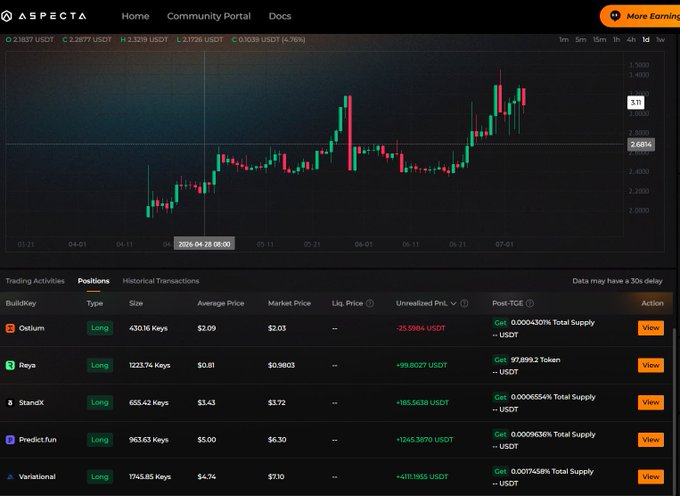Click the 3.11 current price label
This screenshot has width=680, height=496.
[x=636, y=102]
